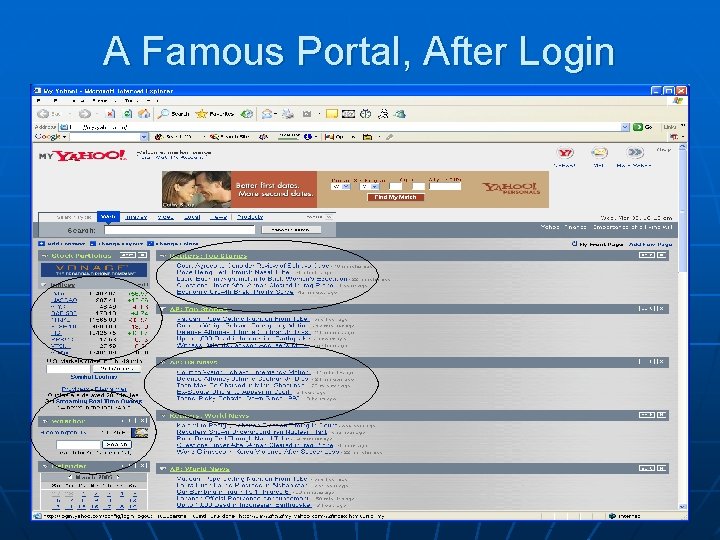Open the Reuters: Top Stories heading link
The image size is (720, 540).
tap(208, 256)
